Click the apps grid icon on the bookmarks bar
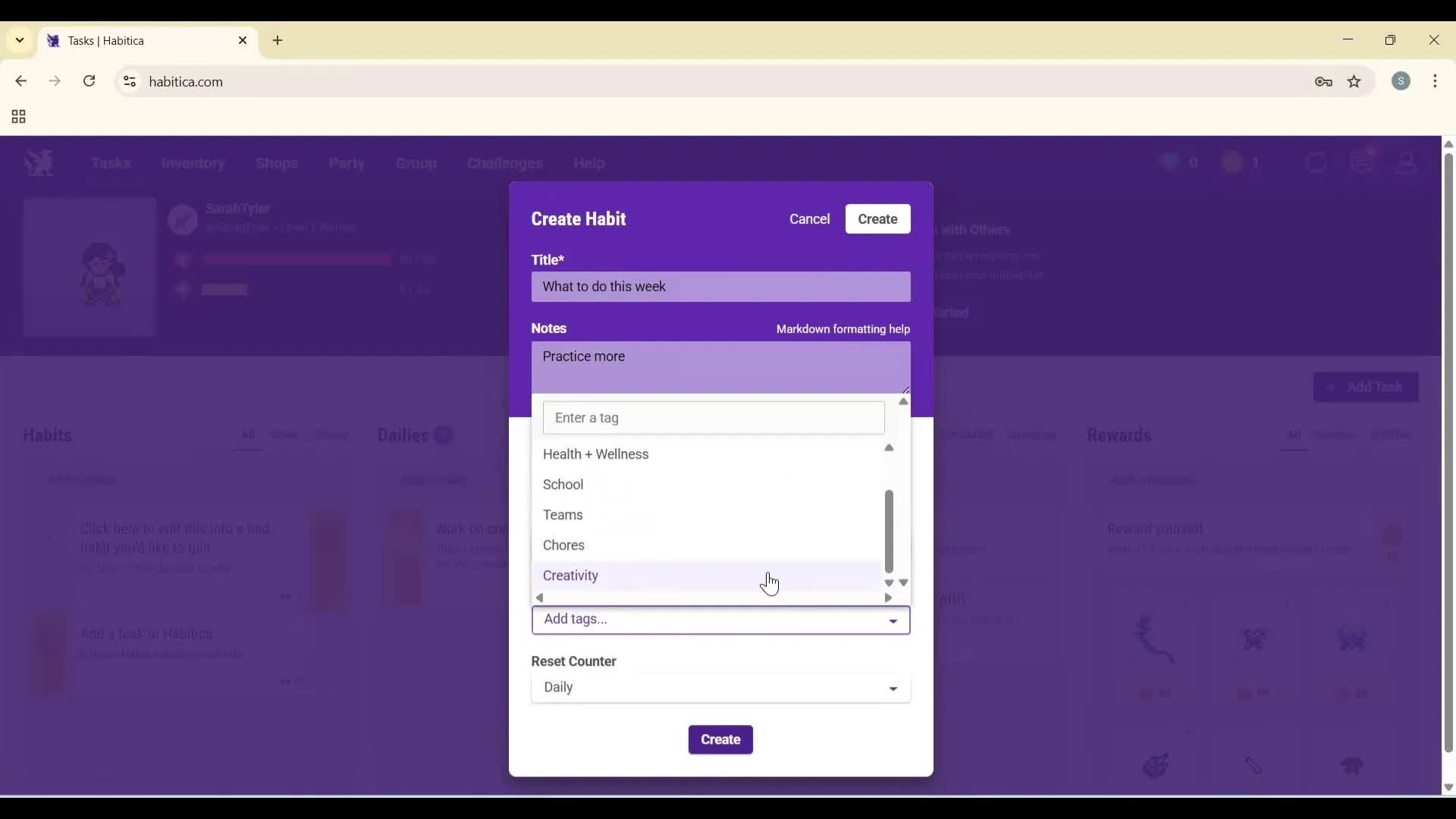 click(x=17, y=117)
